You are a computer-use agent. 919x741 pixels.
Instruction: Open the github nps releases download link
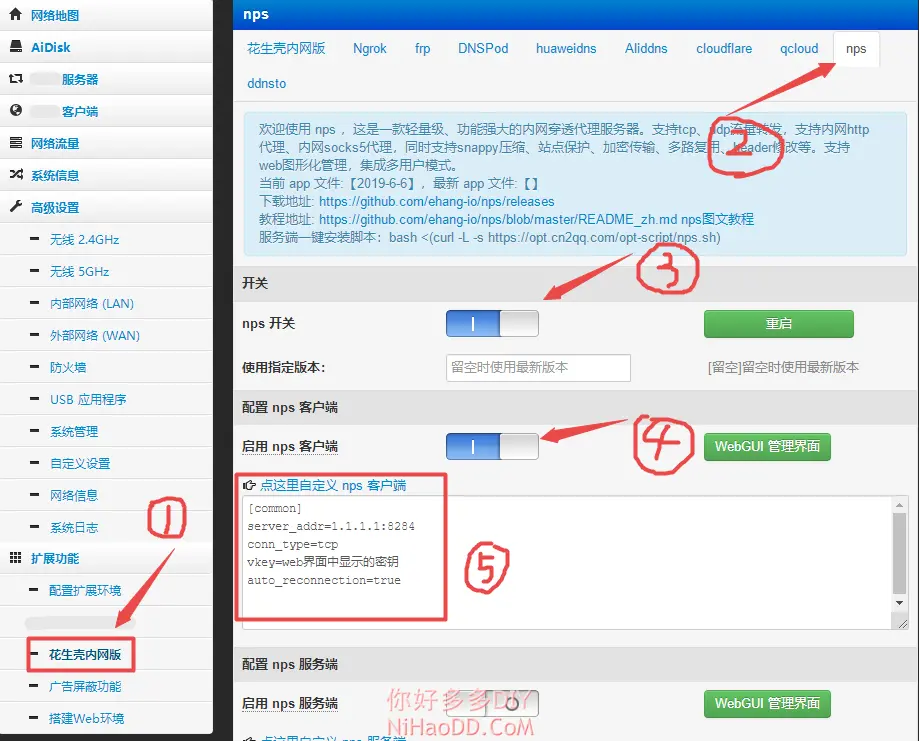(437, 202)
